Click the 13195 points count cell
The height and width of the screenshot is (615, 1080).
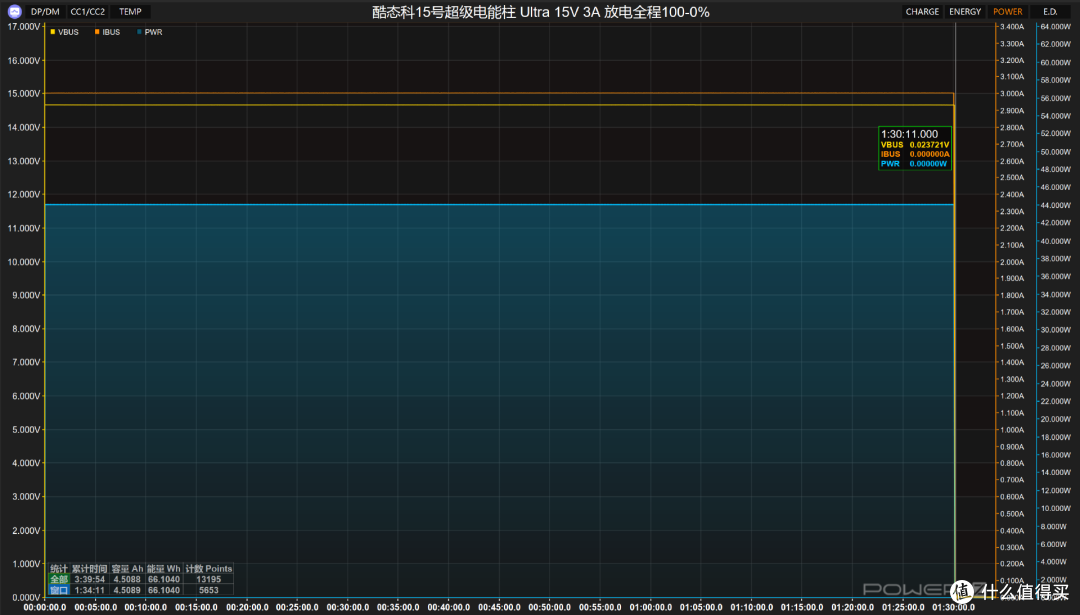coord(209,580)
